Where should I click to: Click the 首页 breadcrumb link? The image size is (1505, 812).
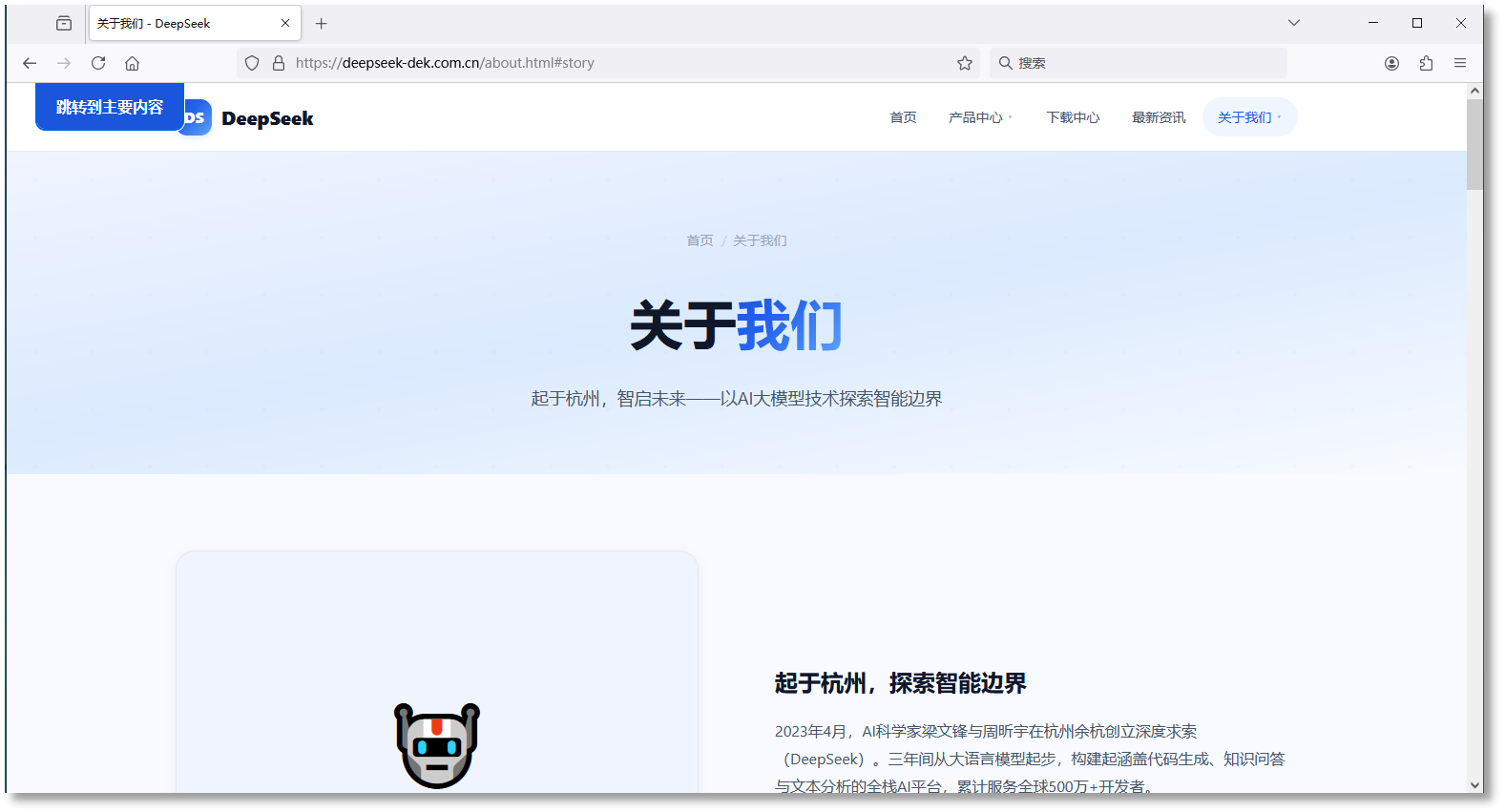[x=700, y=240]
